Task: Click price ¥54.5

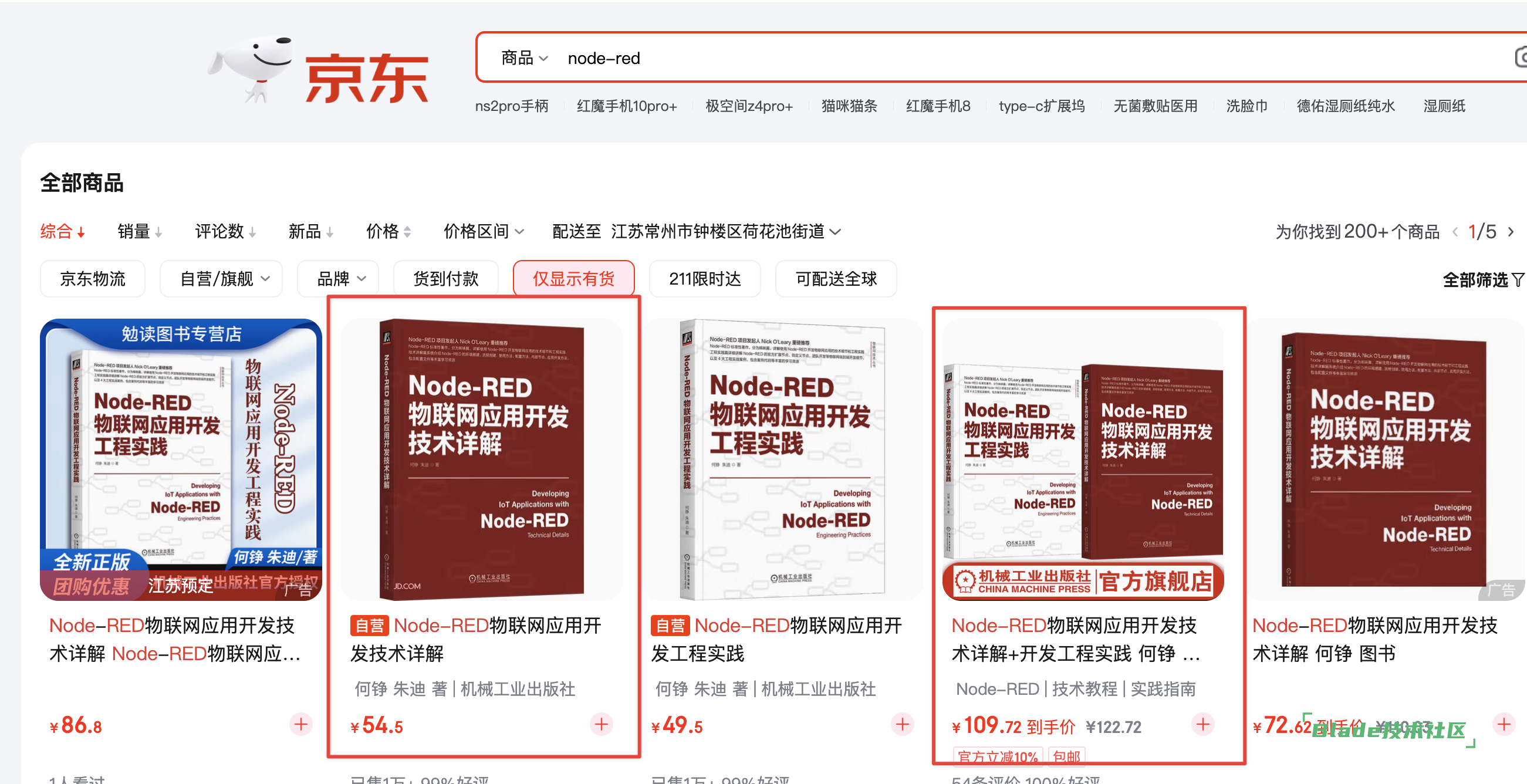Action: [377, 725]
